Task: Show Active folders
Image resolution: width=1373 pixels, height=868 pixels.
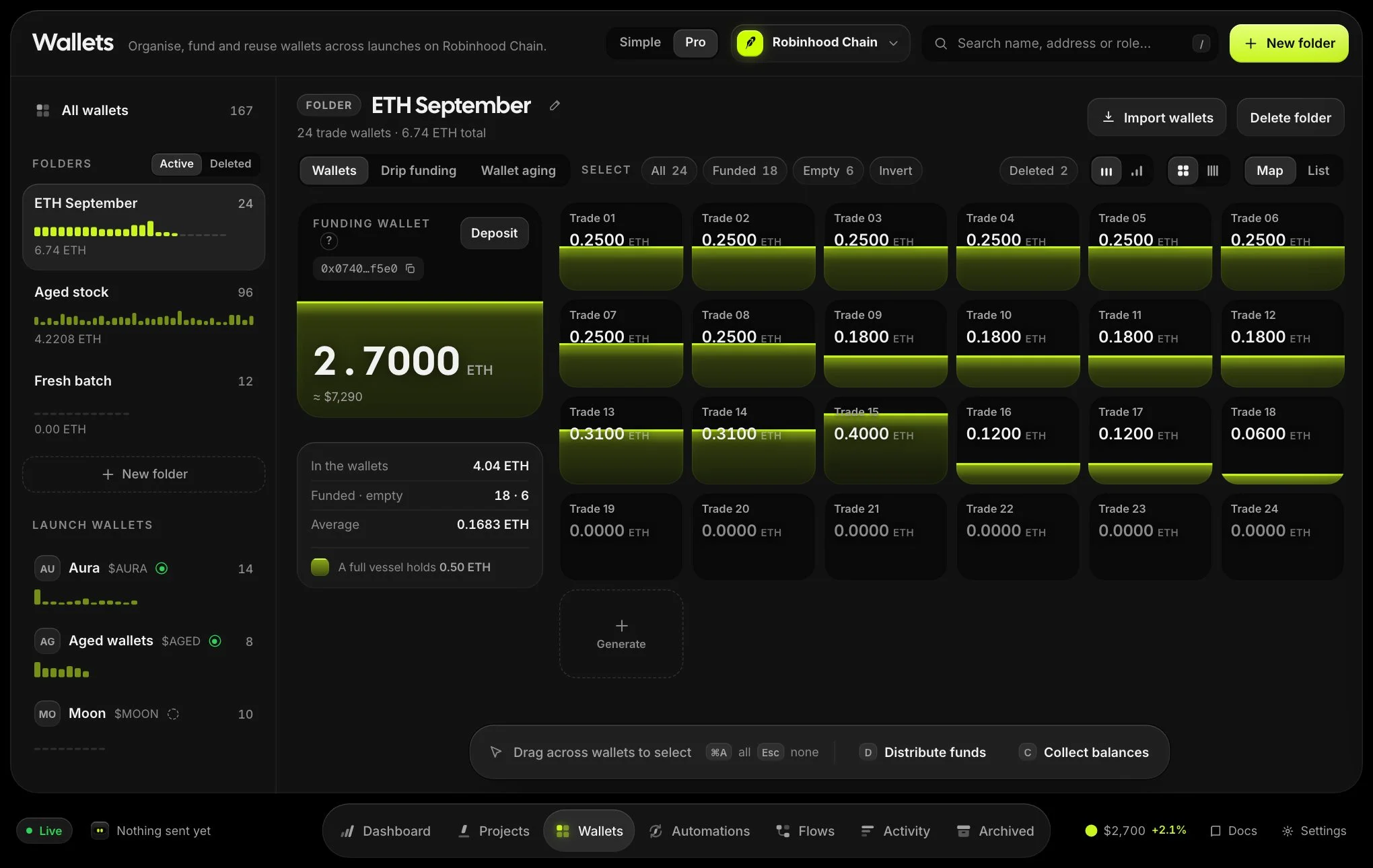Action: pos(176,164)
